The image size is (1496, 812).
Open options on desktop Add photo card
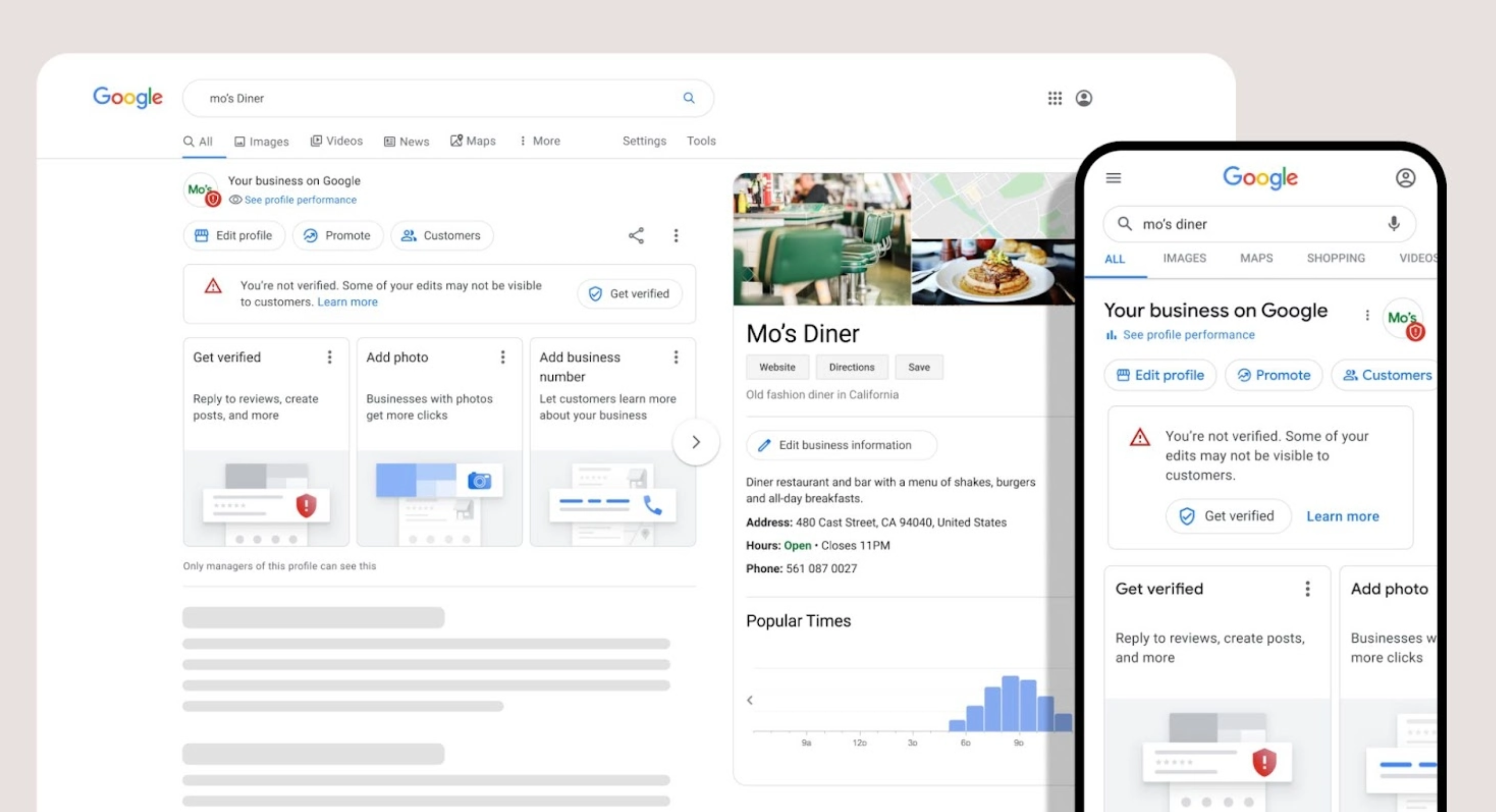[x=502, y=357]
